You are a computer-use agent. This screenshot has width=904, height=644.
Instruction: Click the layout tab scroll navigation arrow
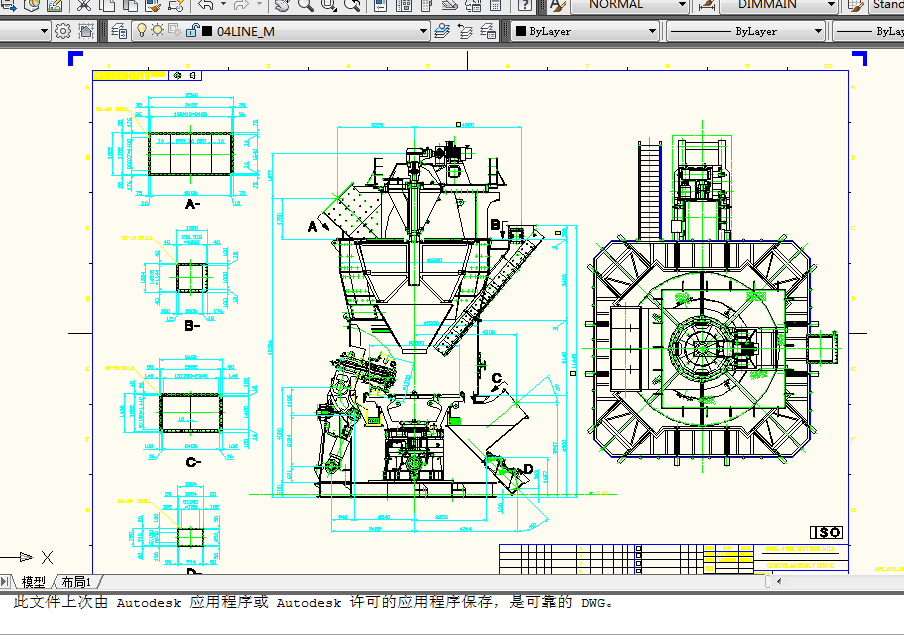coord(5,582)
